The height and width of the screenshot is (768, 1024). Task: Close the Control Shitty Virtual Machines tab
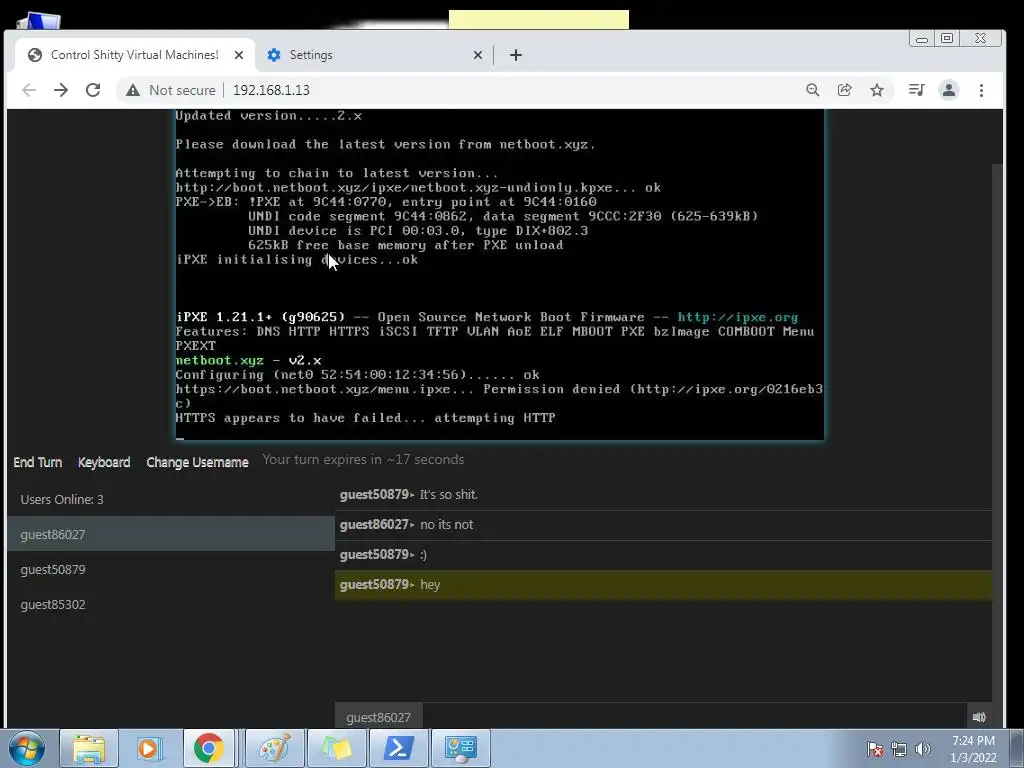[x=239, y=55]
